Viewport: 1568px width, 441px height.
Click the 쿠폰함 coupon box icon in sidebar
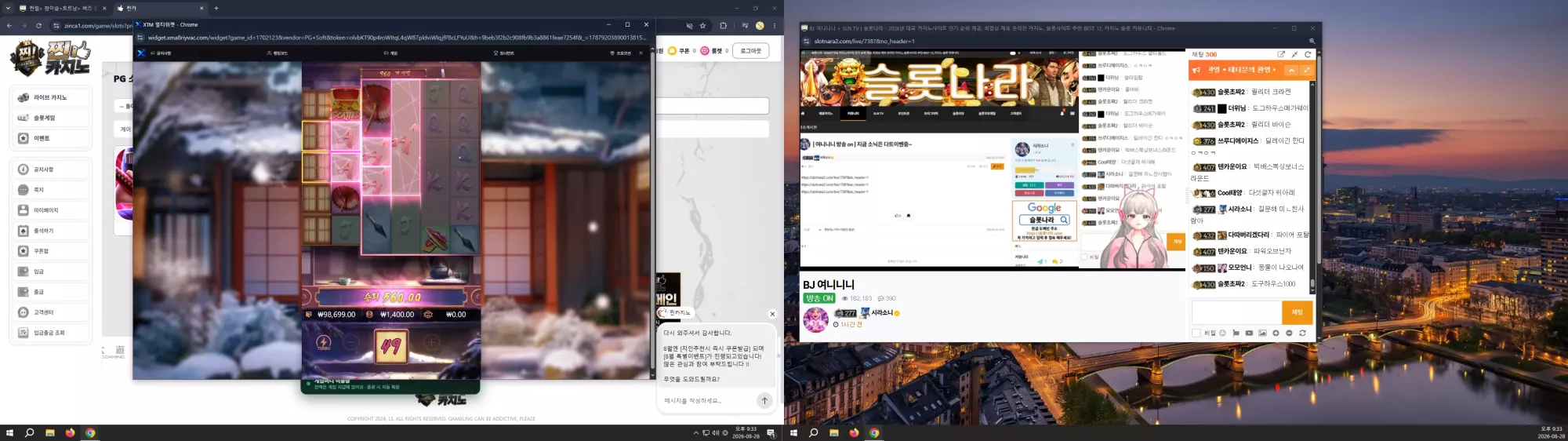tap(23, 251)
